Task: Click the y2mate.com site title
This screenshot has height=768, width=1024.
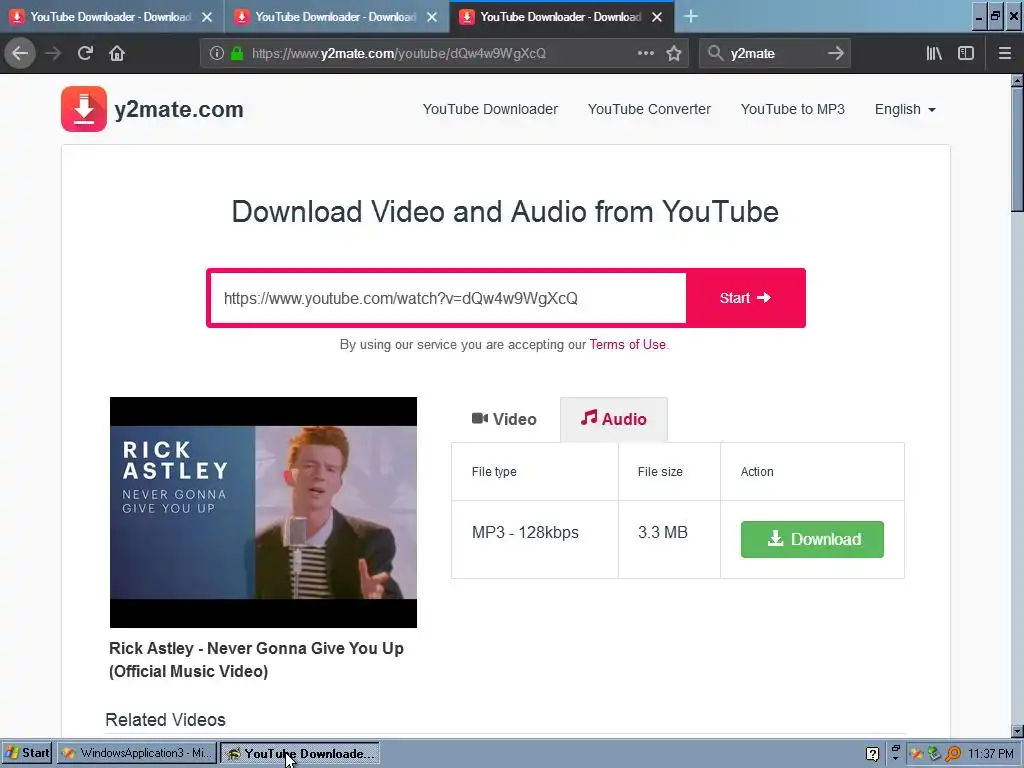Action: 179,110
